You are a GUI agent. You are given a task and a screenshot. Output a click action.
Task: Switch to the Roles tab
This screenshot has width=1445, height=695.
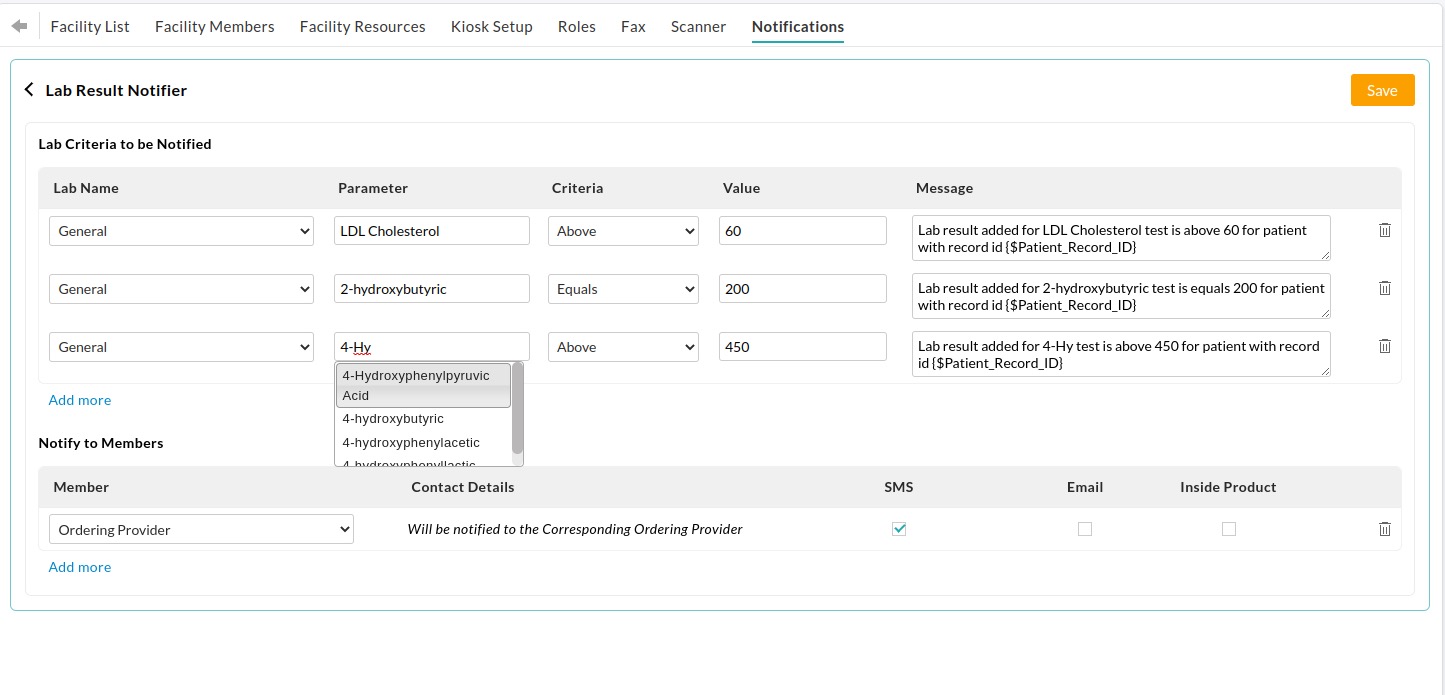click(577, 26)
